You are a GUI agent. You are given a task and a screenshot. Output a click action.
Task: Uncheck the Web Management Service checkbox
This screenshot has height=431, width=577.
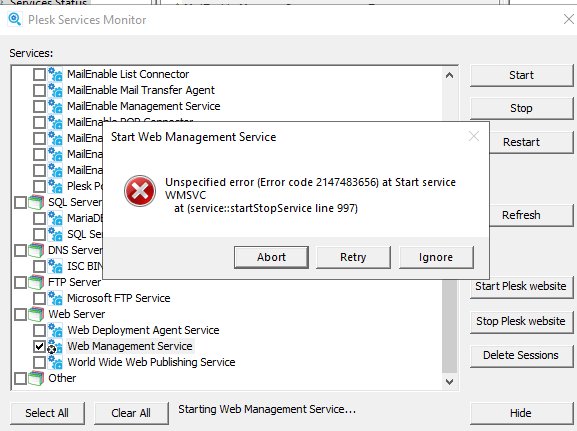coord(39,346)
